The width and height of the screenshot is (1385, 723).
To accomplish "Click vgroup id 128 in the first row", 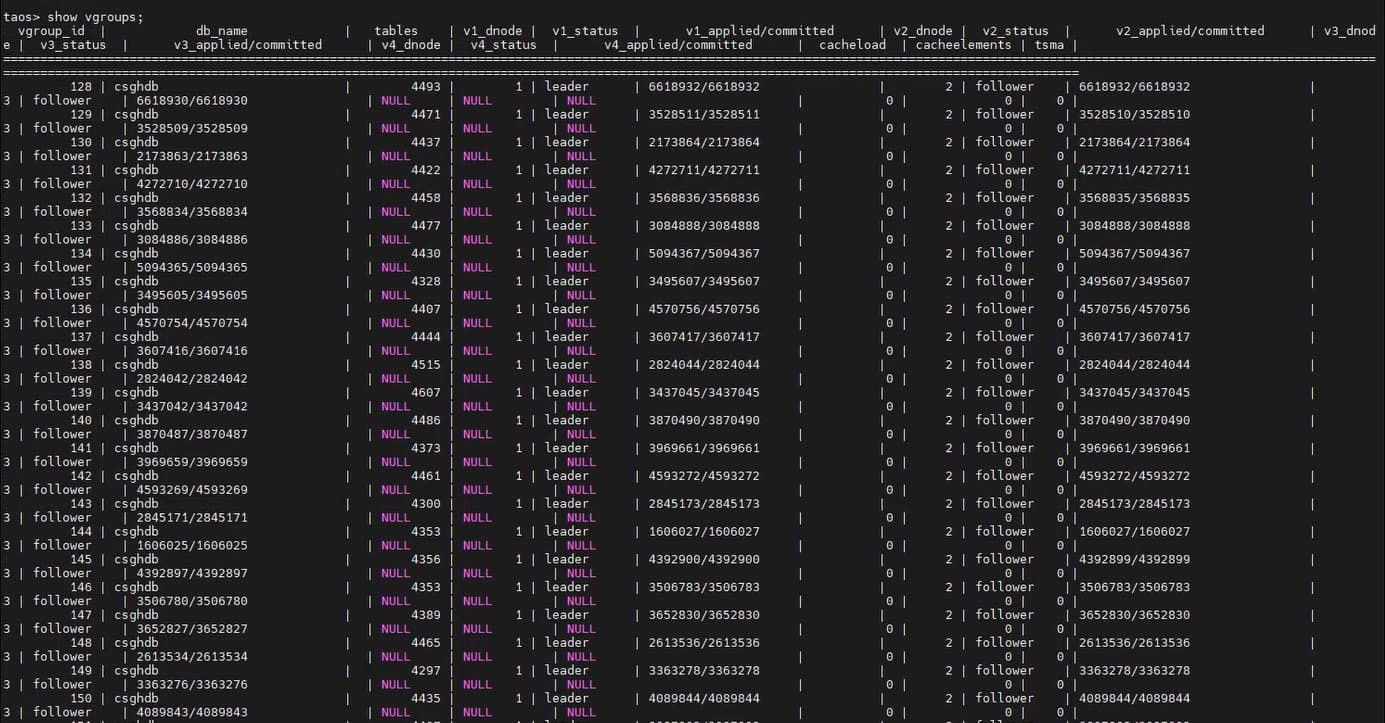I will pos(81,87).
